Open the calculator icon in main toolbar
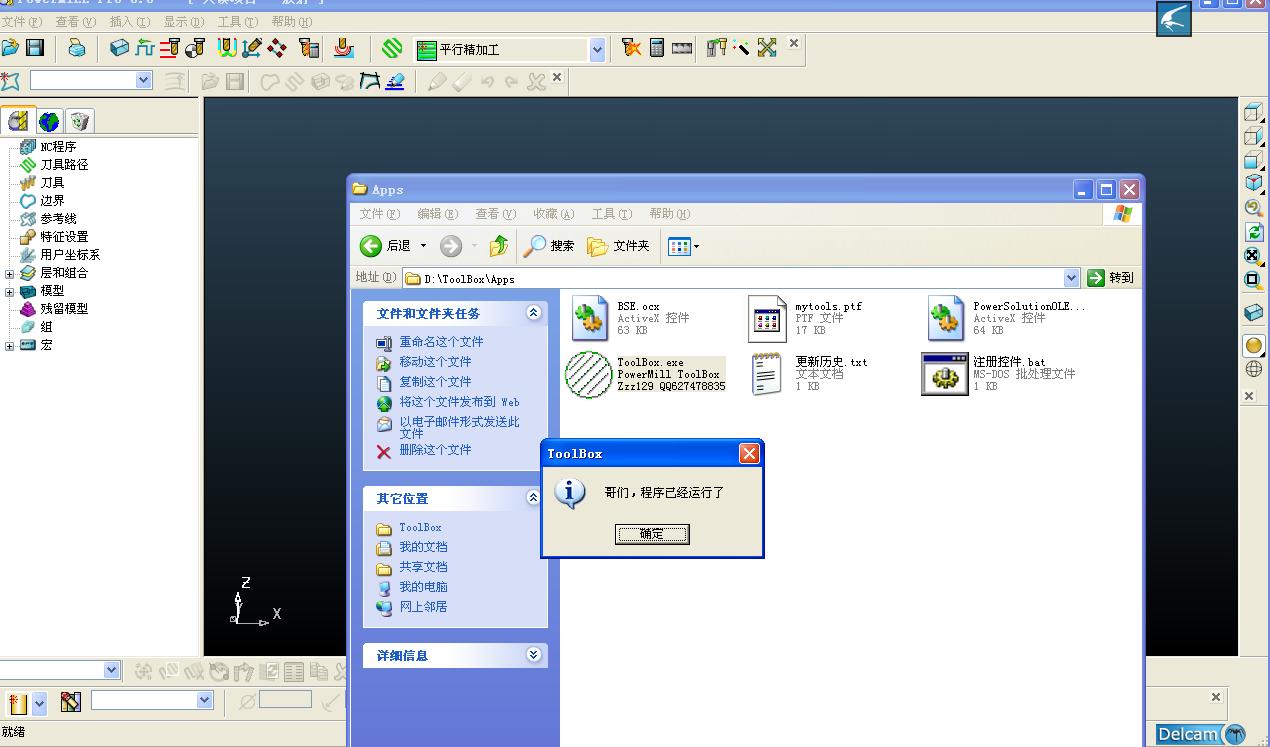Viewport: 1270px width, 747px height. 657,47
